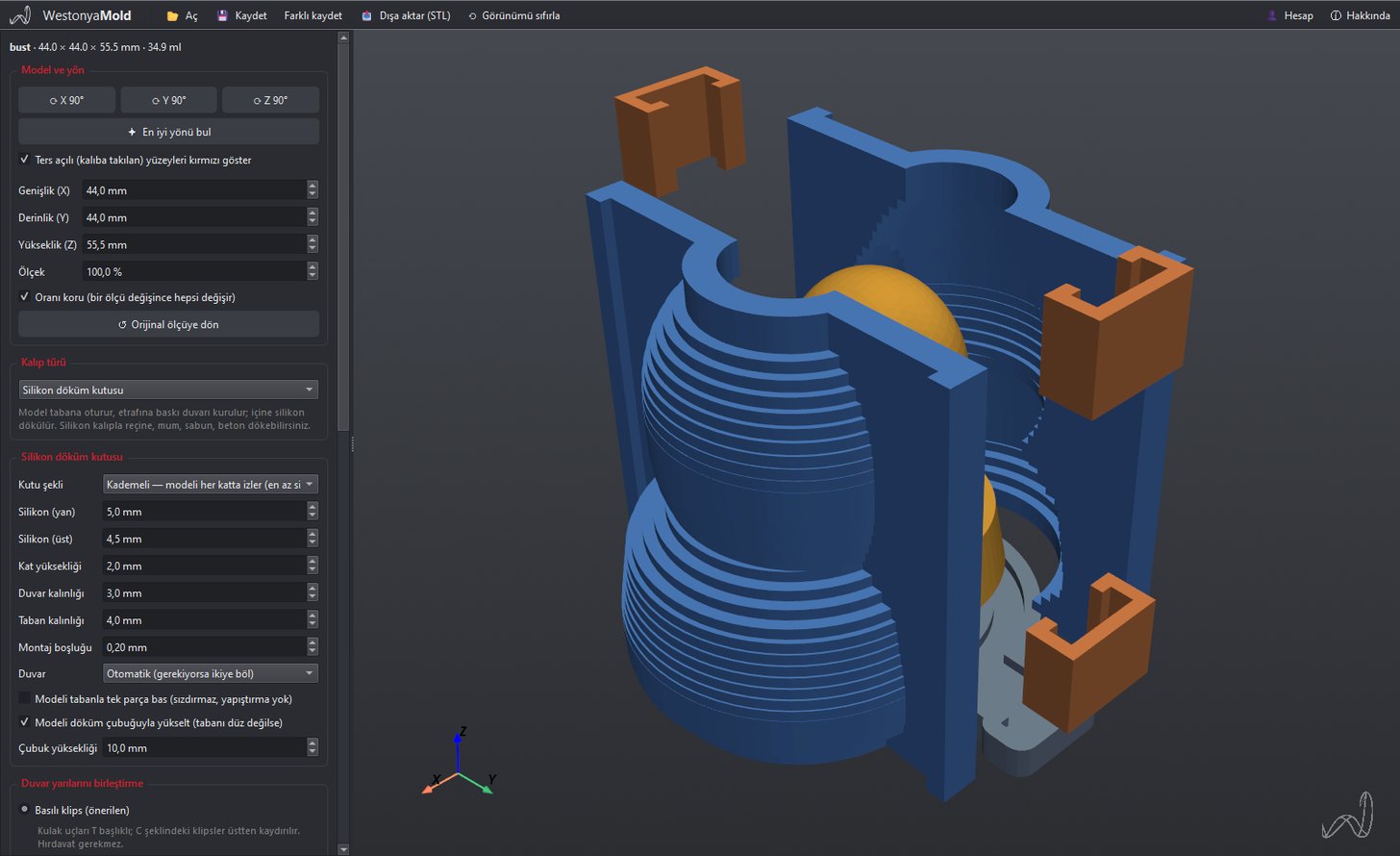Export the mold via Dışa aktar (STL)
Viewport: 1400px width, 856px height.
pos(406,15)
